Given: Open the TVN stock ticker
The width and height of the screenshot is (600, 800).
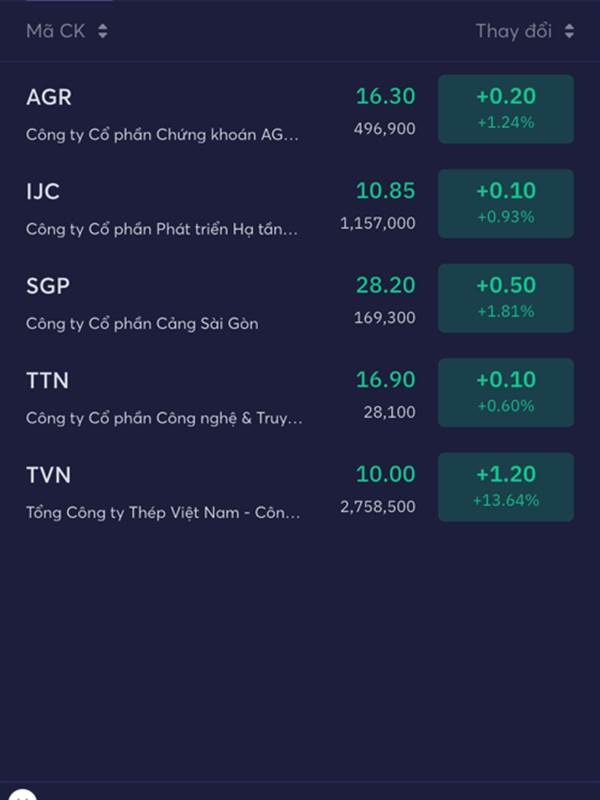Looking at the screenshot, I should pos(48,475).
